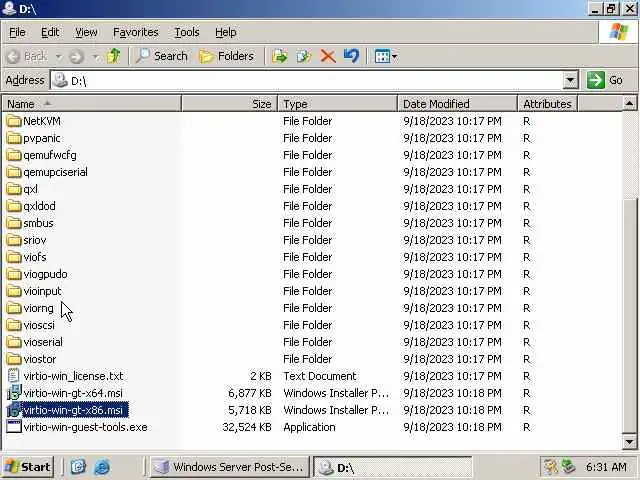Click the red Delete icon
This screenshot has height=480, width=640.
pos(328,56)
